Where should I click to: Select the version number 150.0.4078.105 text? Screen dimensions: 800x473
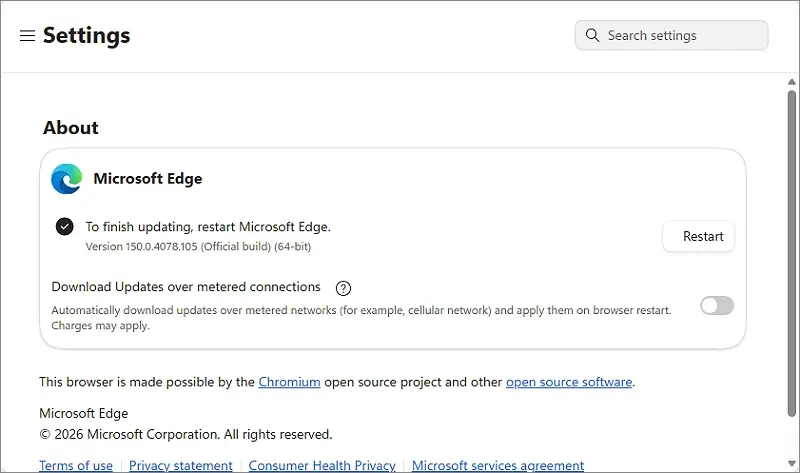161,246
